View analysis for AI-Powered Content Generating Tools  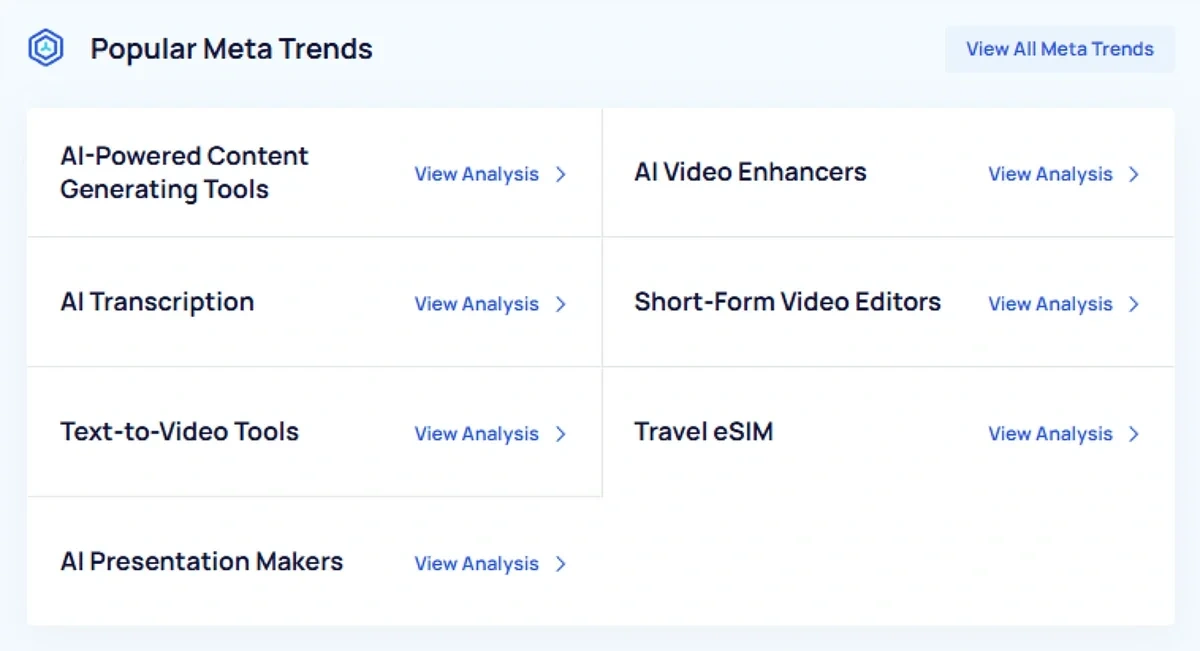(477, 174)
